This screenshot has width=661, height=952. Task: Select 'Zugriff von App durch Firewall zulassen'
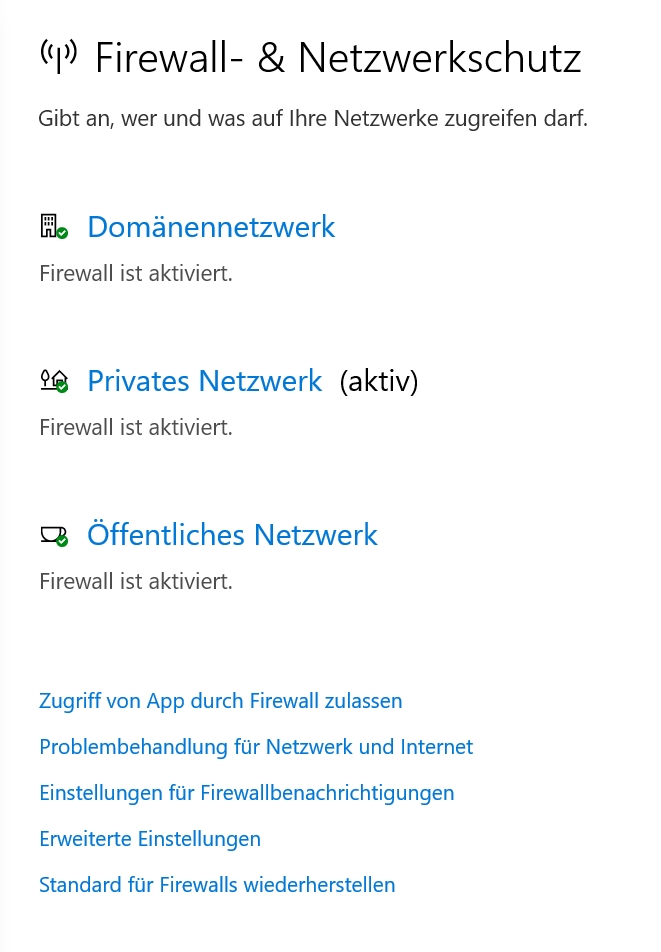[x=220, y=701]
